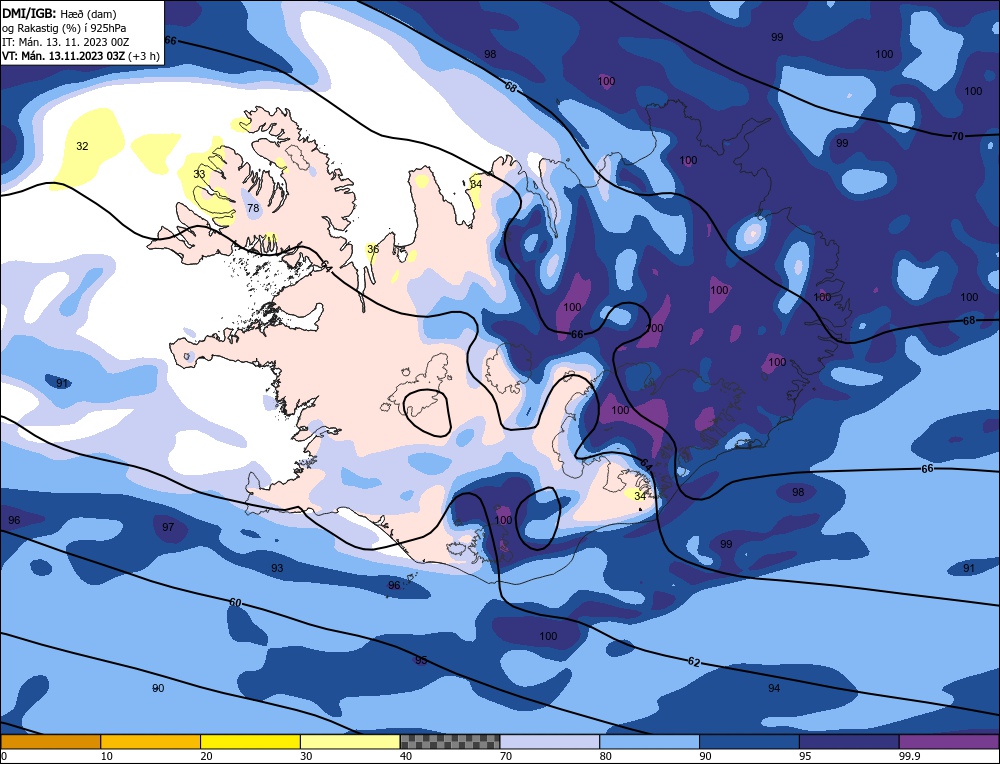Viewport: 1000px width, 764px height.
Task: Click the dark orange 0–10 legend swatch
Action: pyautogui.click(x=50, y=742)
